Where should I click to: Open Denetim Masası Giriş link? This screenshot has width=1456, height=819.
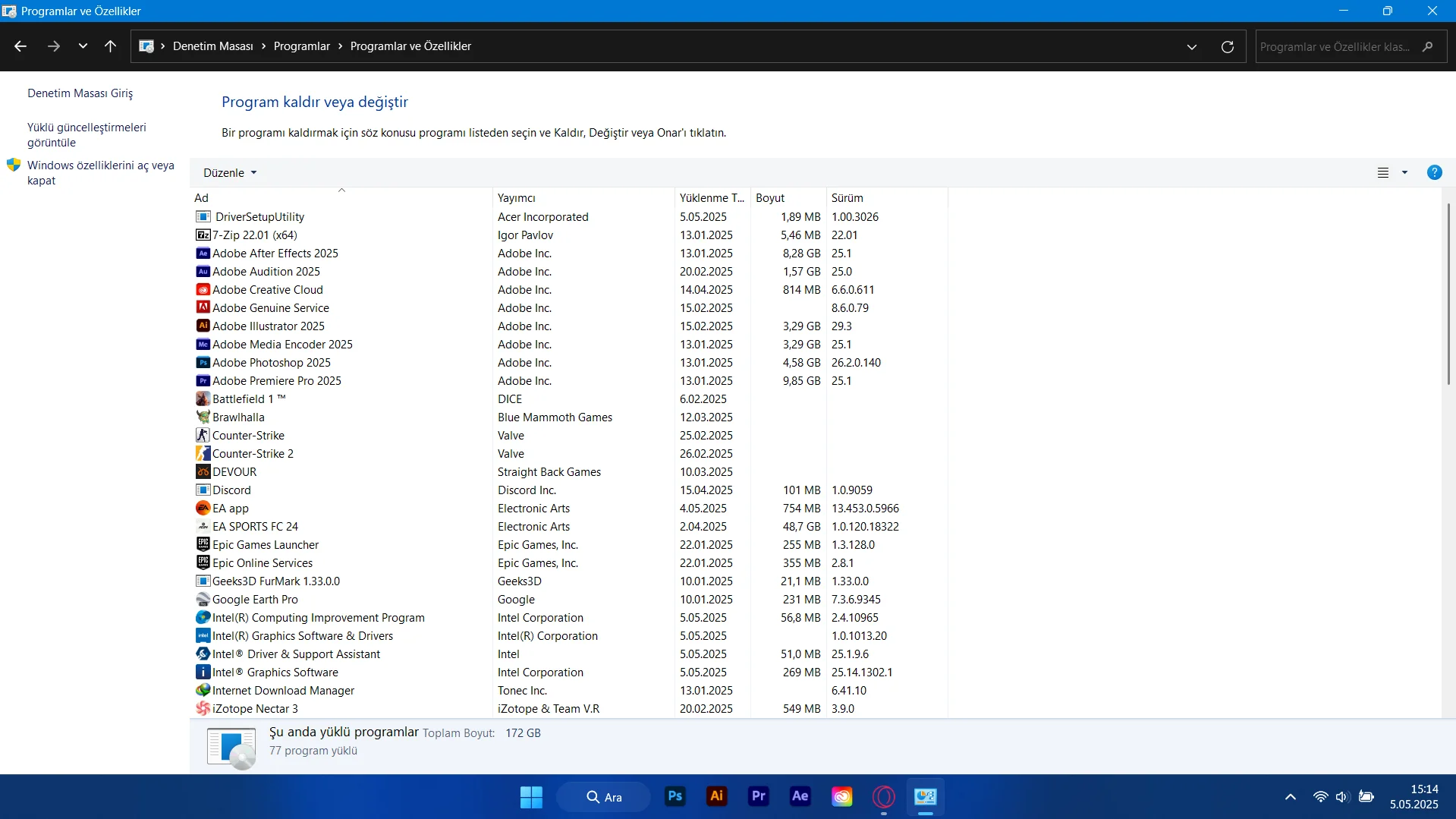click(x=80, y=93)
